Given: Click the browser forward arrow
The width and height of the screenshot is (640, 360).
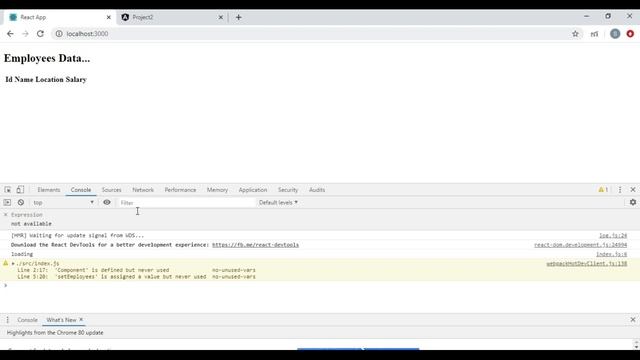Looking at the screenshot, I should 25,34.
